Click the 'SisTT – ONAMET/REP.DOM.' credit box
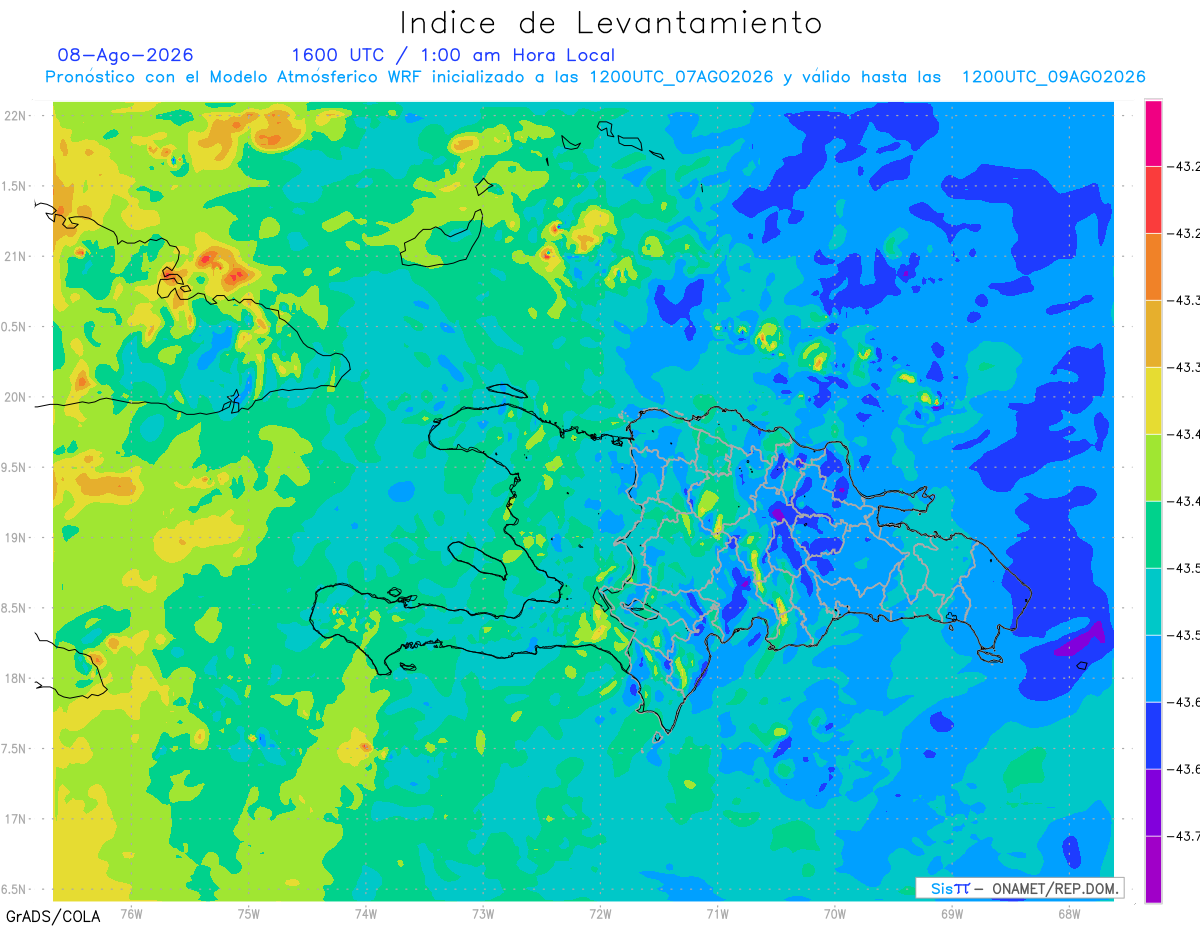 (1020, 888)
